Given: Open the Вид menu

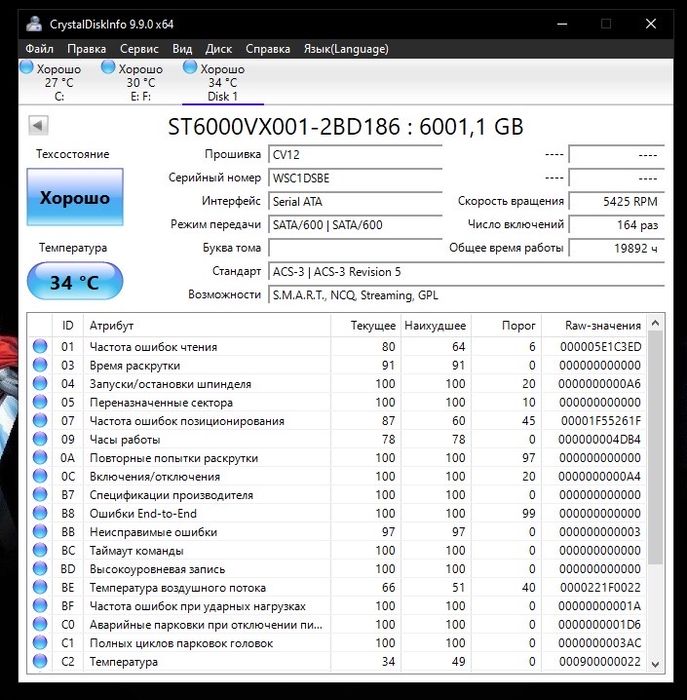Looking at the screenshot, I should click(x=182, y=49).
